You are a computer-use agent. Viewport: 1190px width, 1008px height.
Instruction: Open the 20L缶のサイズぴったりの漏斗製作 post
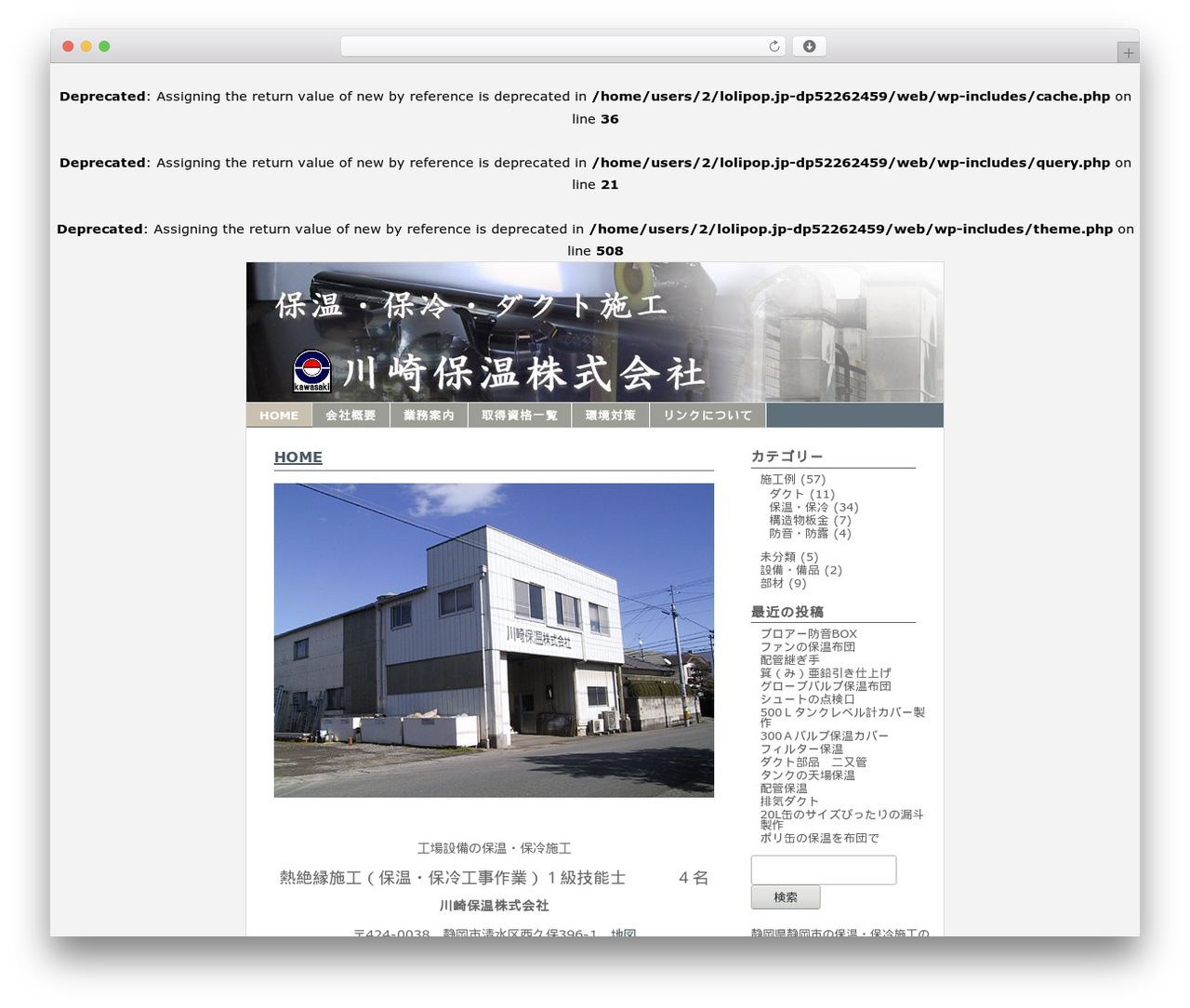coord(841,819)
